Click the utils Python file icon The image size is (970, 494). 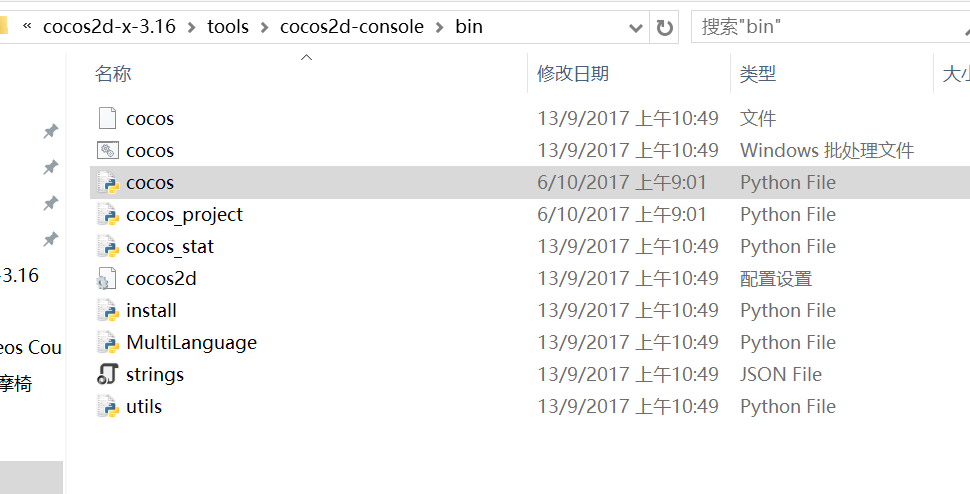107,407
